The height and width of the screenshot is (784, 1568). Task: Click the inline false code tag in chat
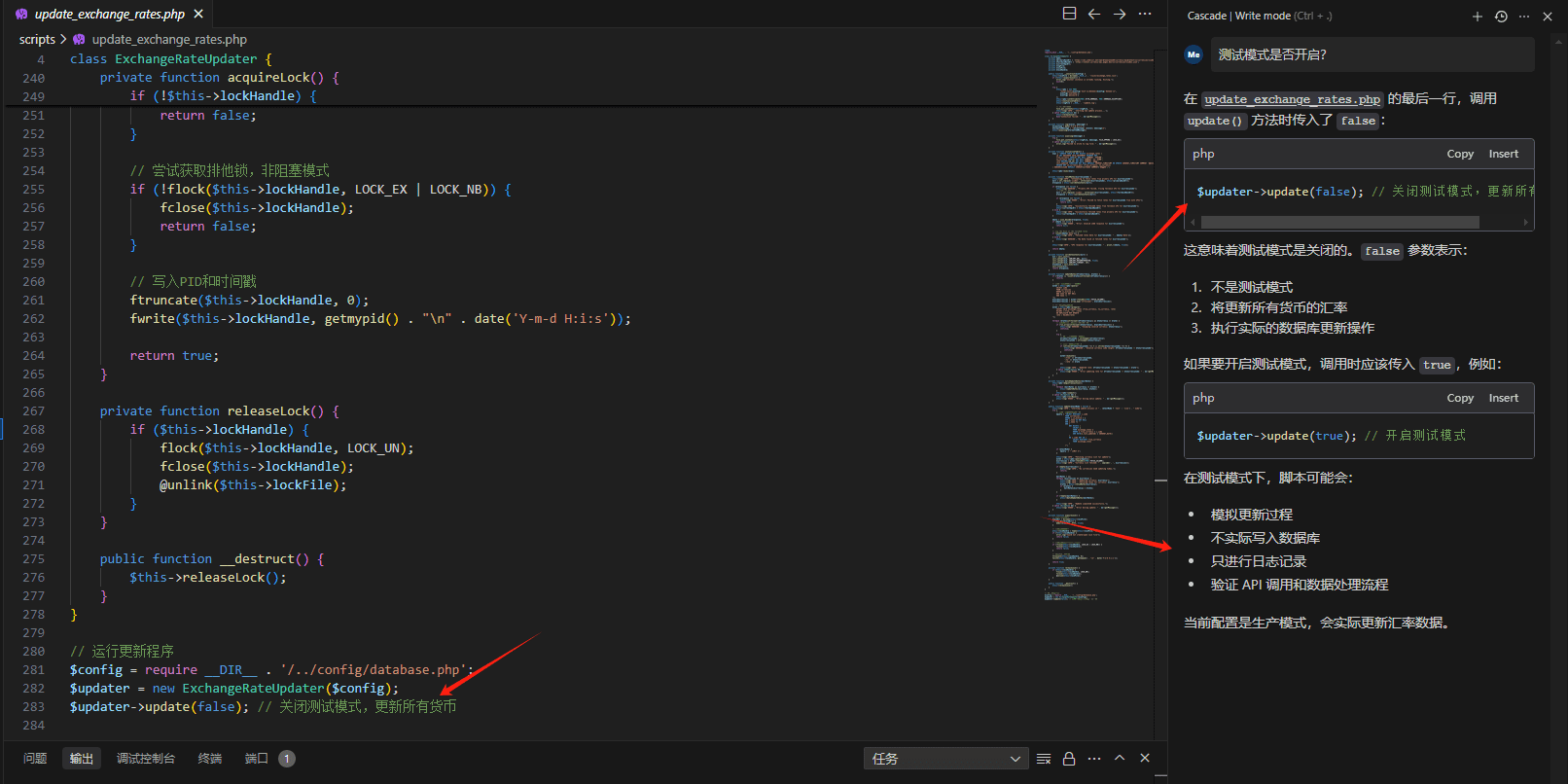pos(1381,251)
